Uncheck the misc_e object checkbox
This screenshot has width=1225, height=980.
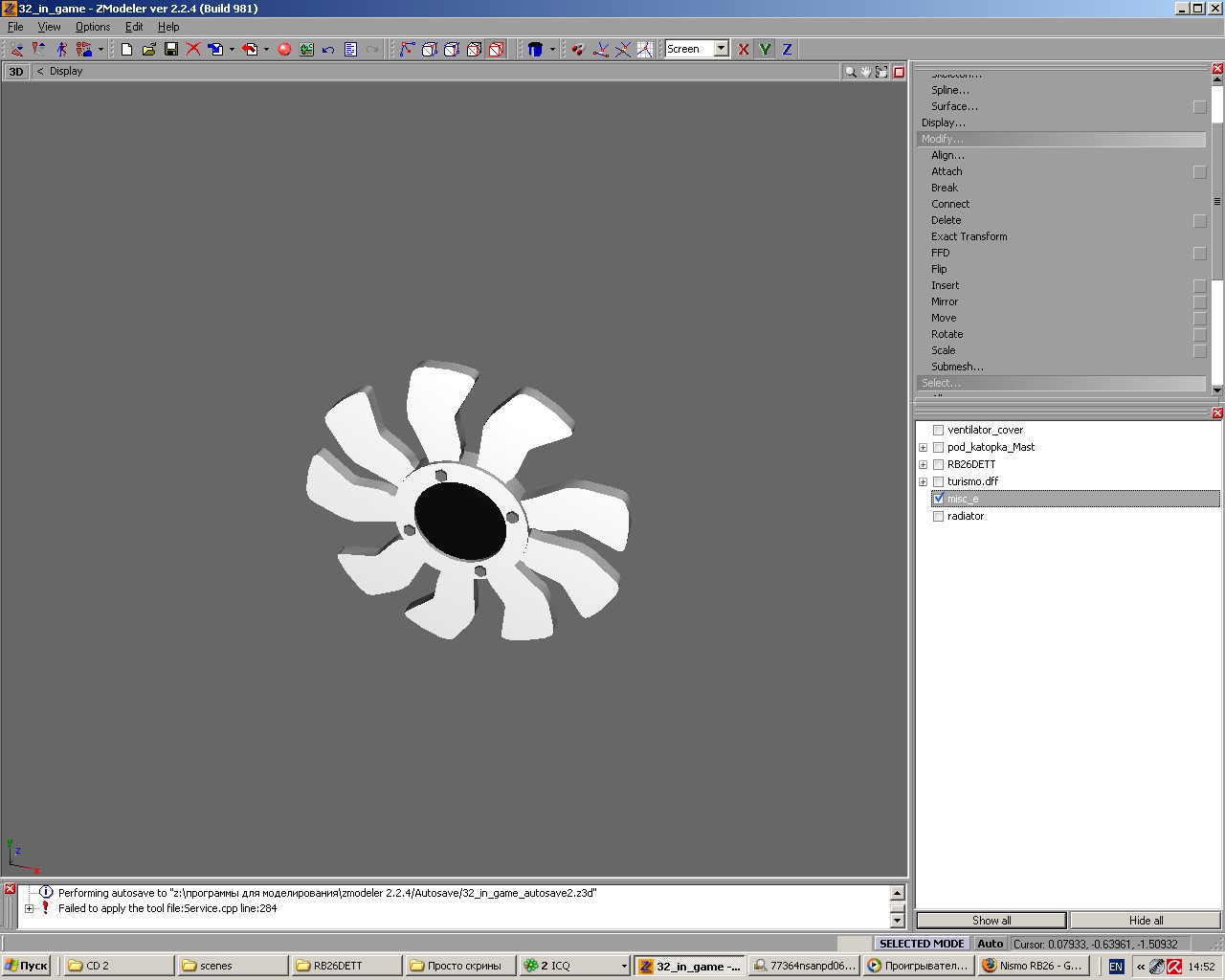pyautogui.click(x=938, y=499)
